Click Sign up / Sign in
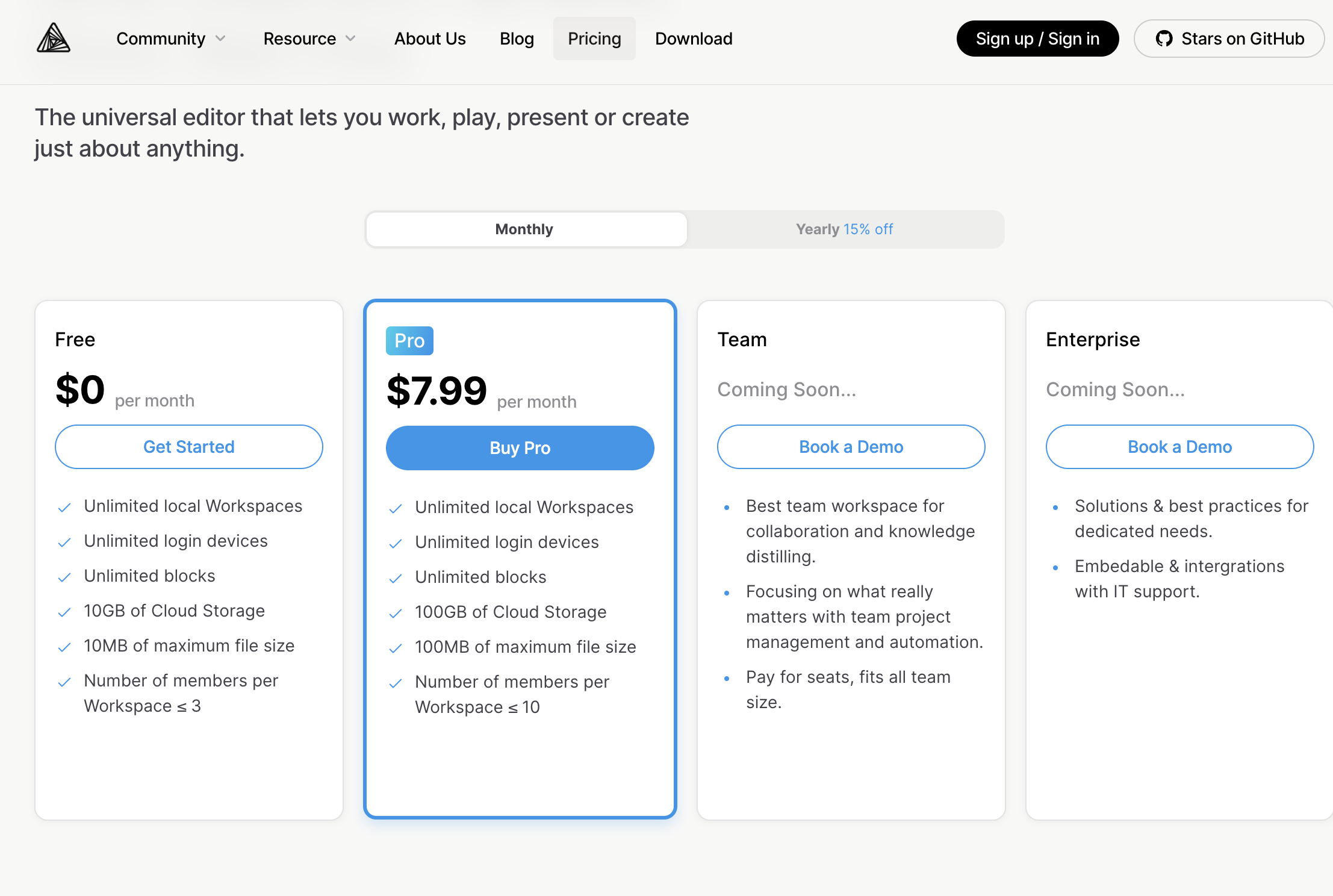 coord(1037,38)
